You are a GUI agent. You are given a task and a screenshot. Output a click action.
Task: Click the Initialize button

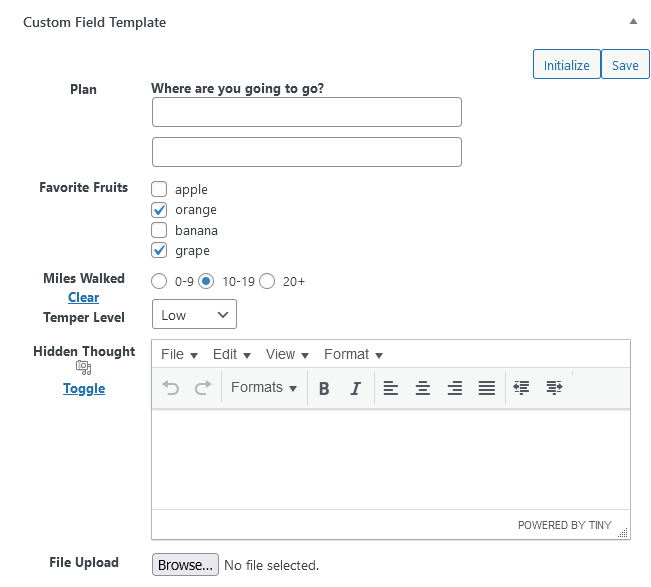pos(567,64)
